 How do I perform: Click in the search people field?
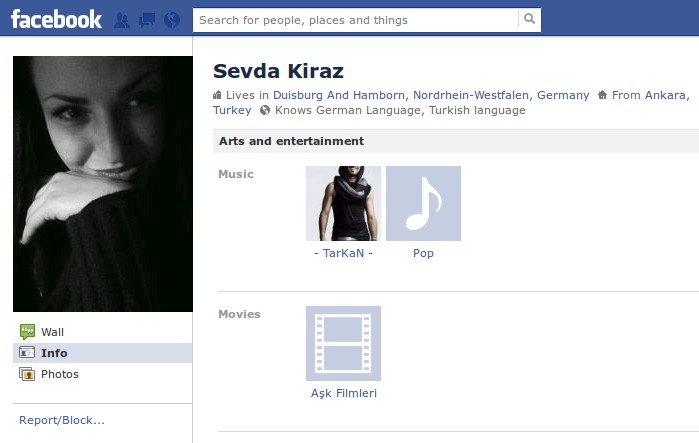[356, 20]
